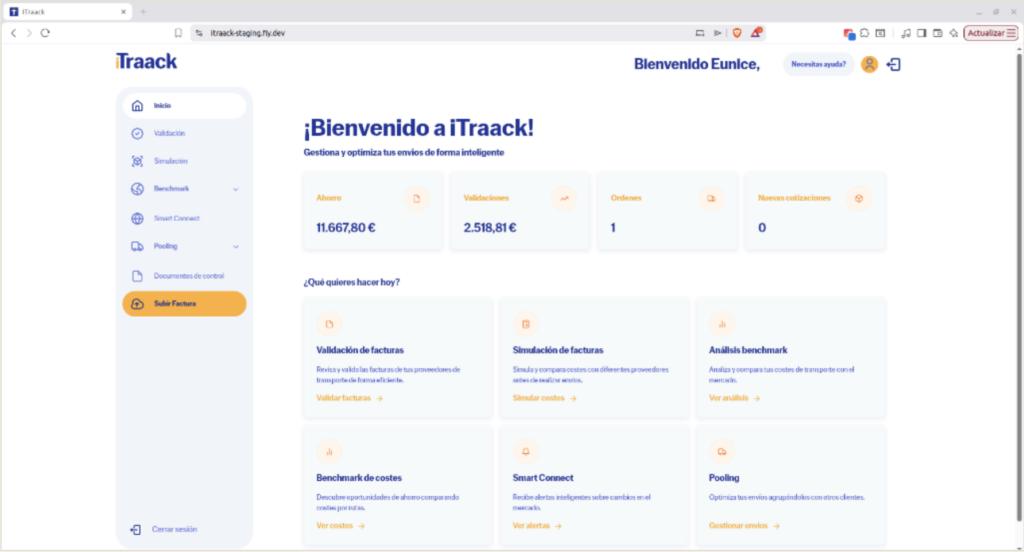Click the Inicio home icon in sidebar
The image size is (1024, 552).
137,106
